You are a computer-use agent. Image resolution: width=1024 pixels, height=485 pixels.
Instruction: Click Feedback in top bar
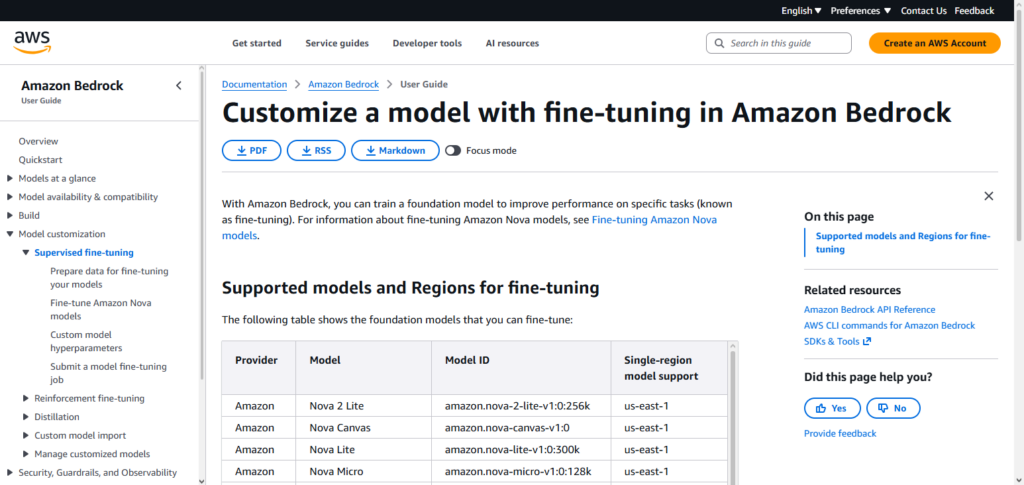(974, 10)
